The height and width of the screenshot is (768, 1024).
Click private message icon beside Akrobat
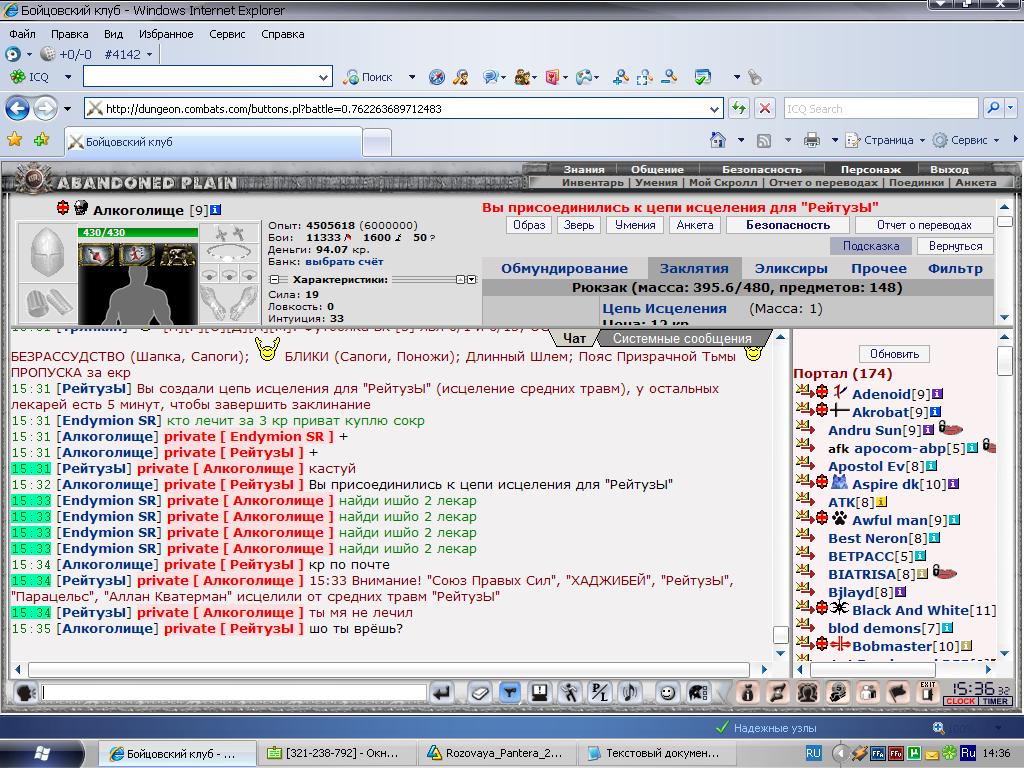tap(804, 411)
